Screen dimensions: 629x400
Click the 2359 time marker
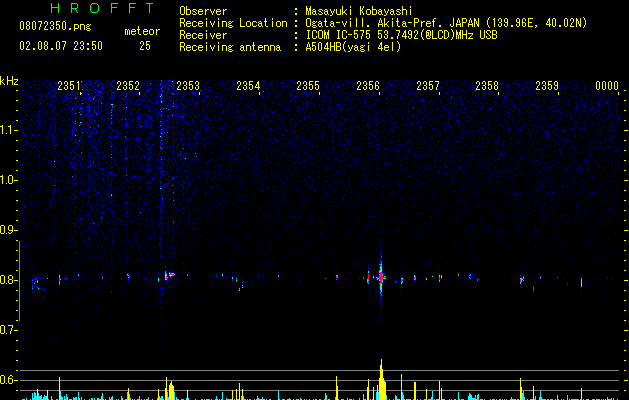[x=547, y=86]
